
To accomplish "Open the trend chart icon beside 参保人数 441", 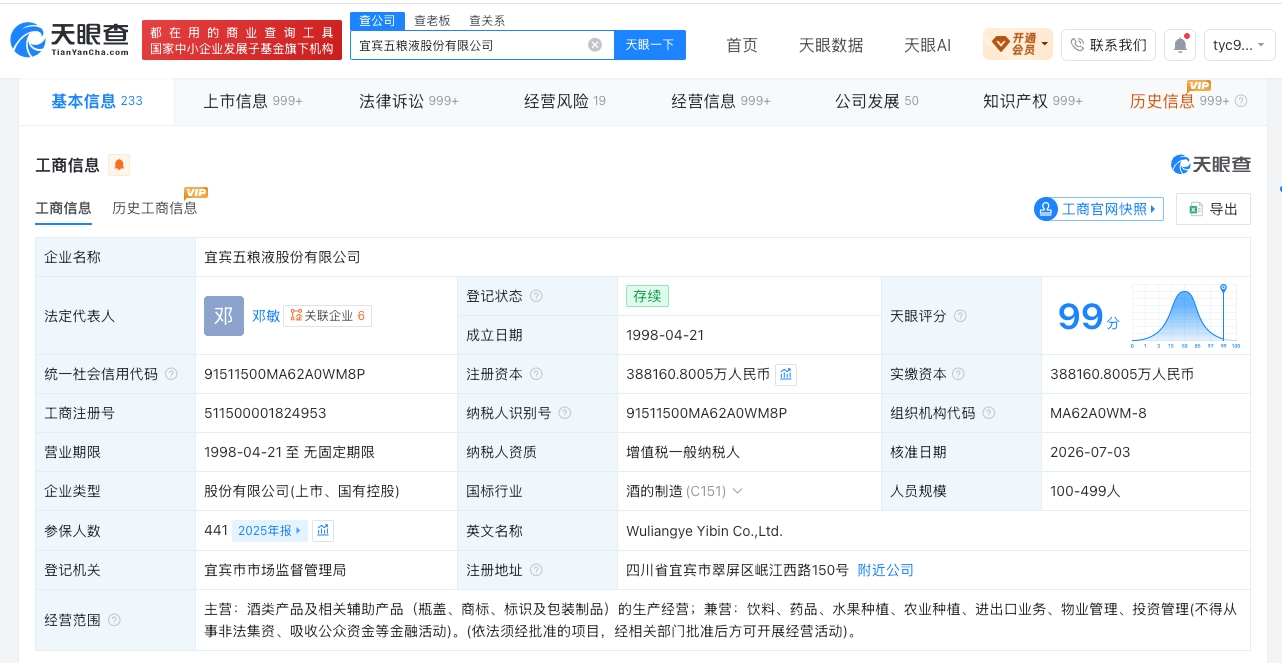I will point(322,531).
